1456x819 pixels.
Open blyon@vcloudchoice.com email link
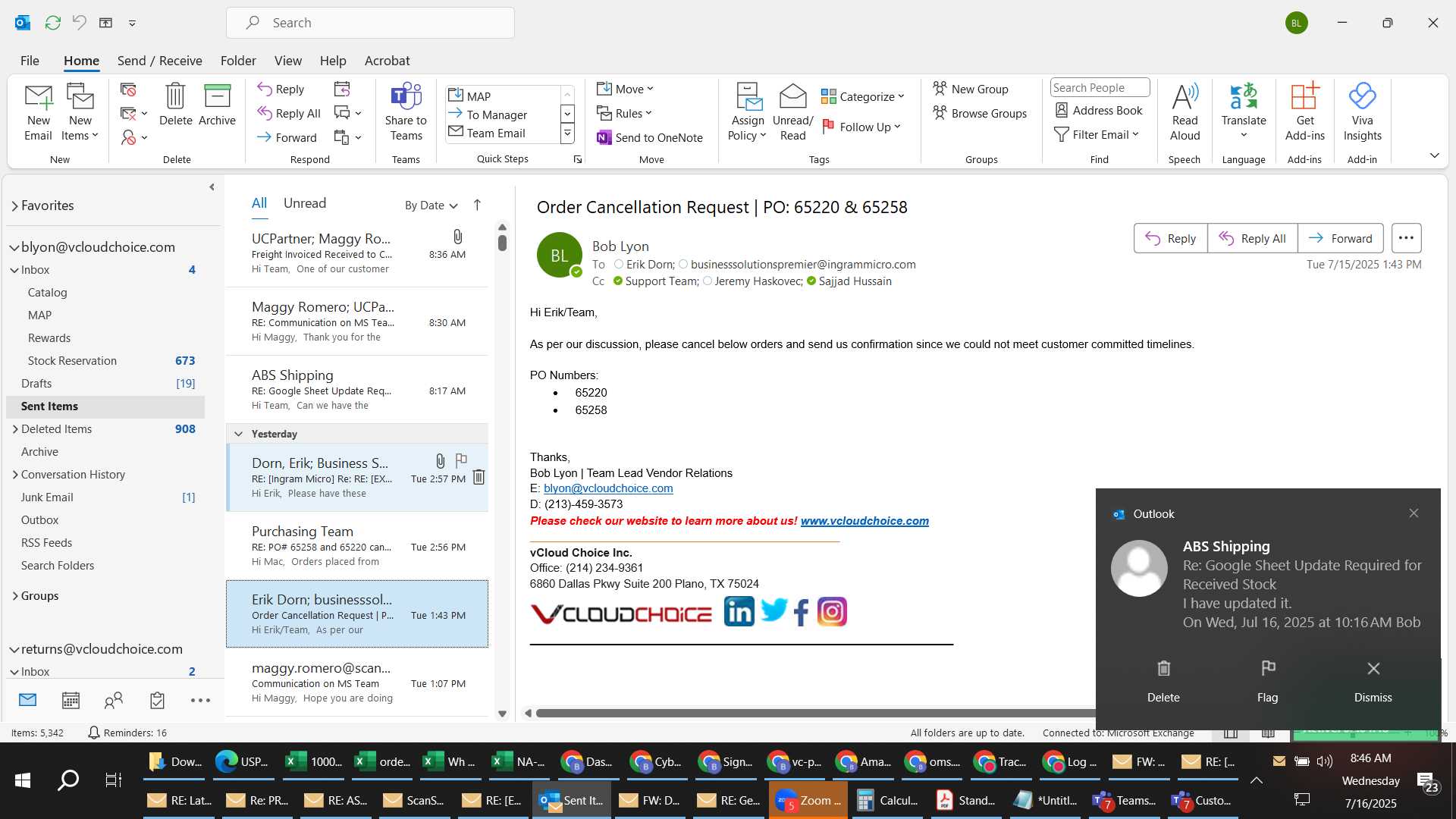[608, 488]
